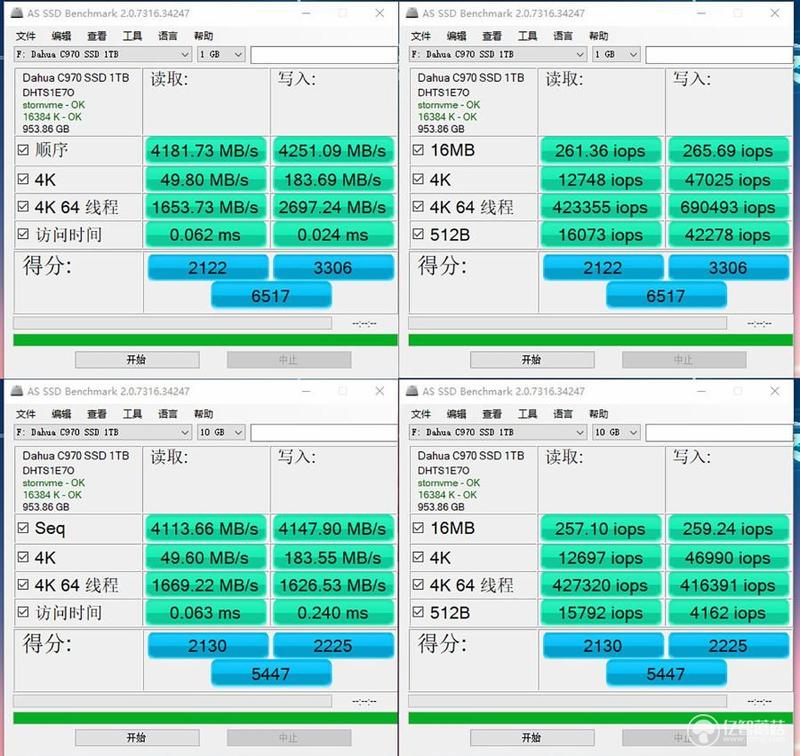The image size is (800, 756).
Task: Open the drive dropdown in the 10 GB iops window
Action: (497, 432)
